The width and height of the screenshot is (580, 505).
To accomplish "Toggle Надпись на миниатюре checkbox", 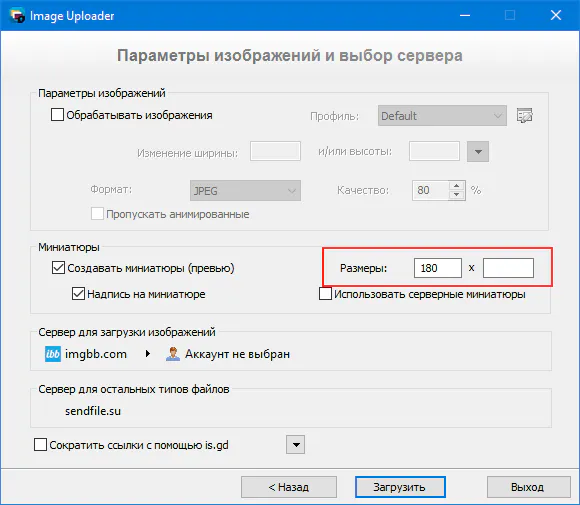I will click(x=78, y=294).
